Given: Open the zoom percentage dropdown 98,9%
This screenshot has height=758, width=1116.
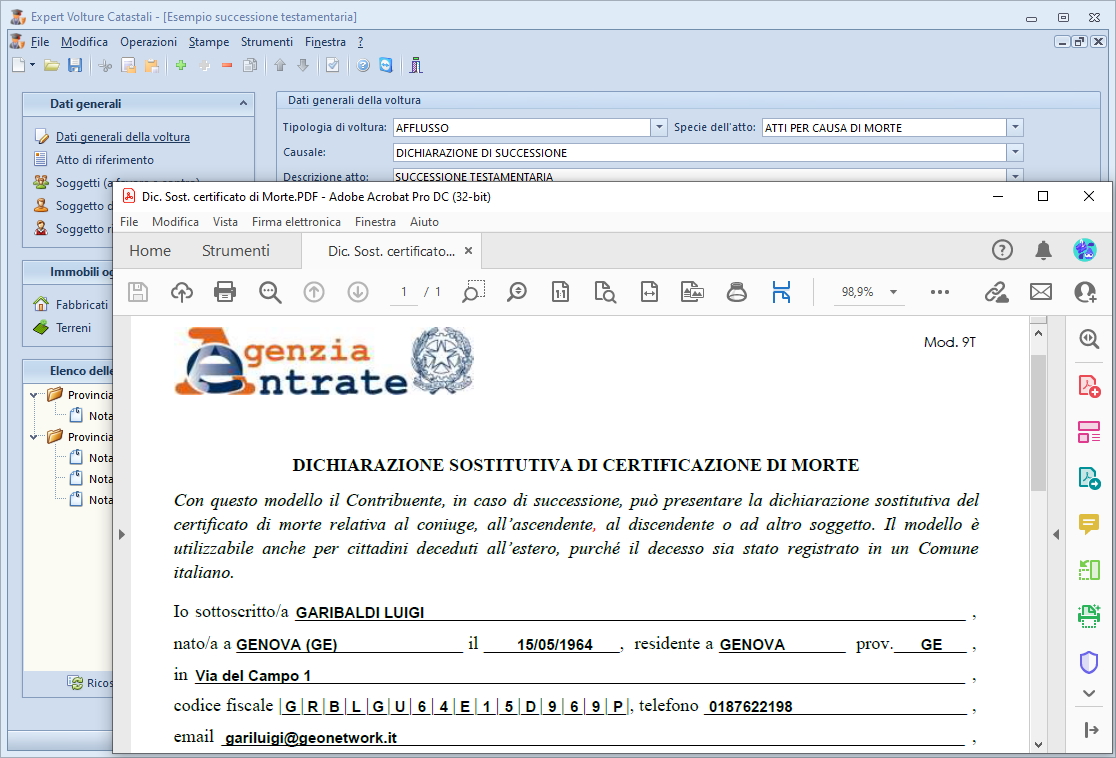Looking at the screenshot, I should coord(893,292).
